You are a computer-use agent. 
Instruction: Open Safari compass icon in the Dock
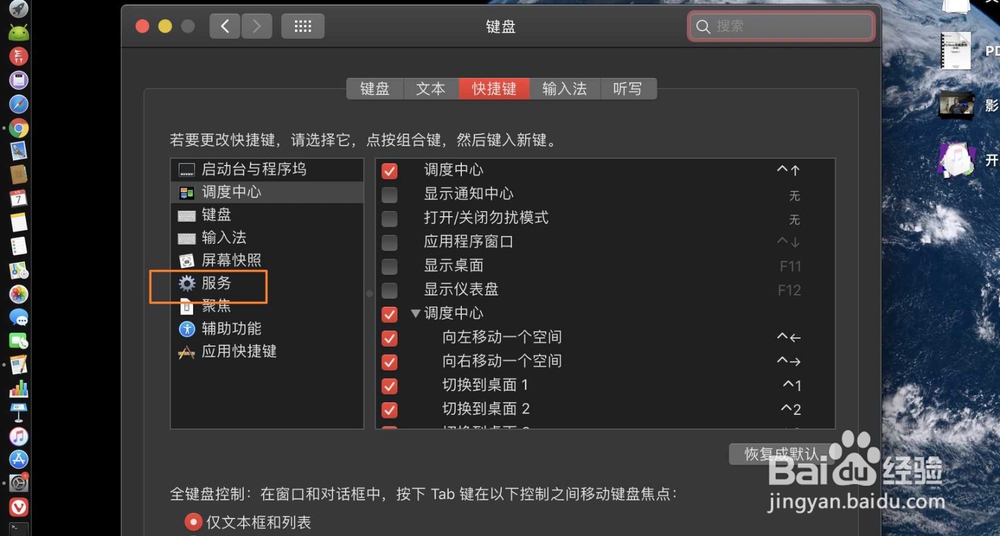18,104
